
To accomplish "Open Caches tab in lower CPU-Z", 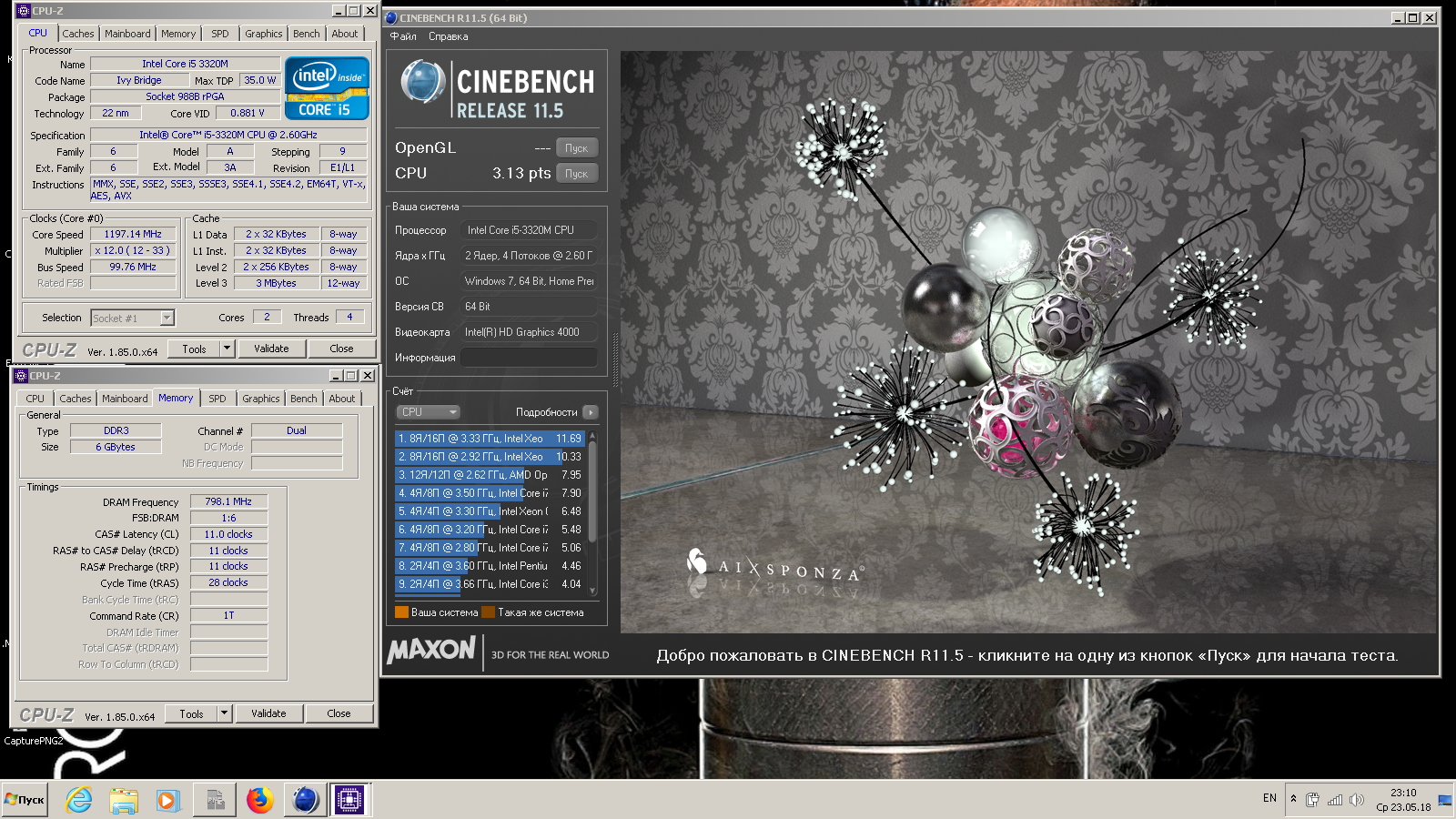I will 76,399.
